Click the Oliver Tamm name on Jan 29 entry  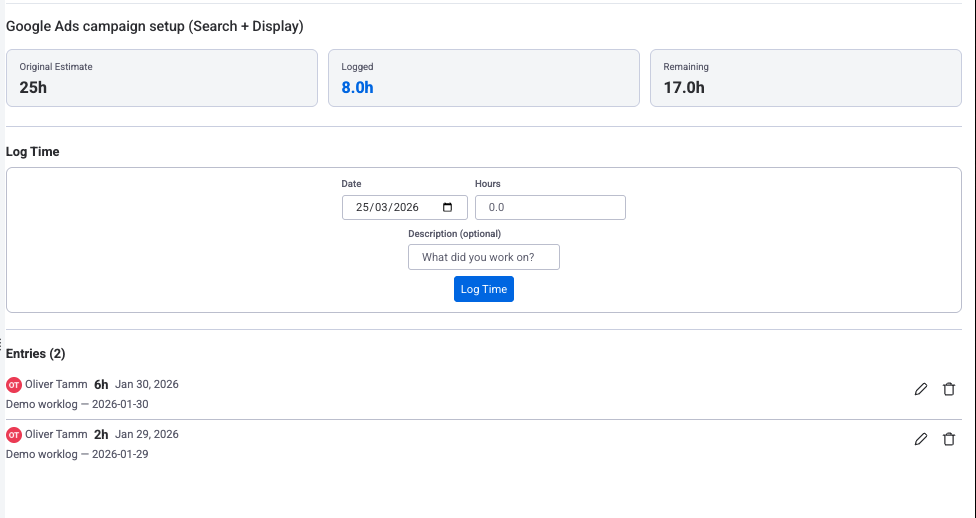(x=56, y=434)
